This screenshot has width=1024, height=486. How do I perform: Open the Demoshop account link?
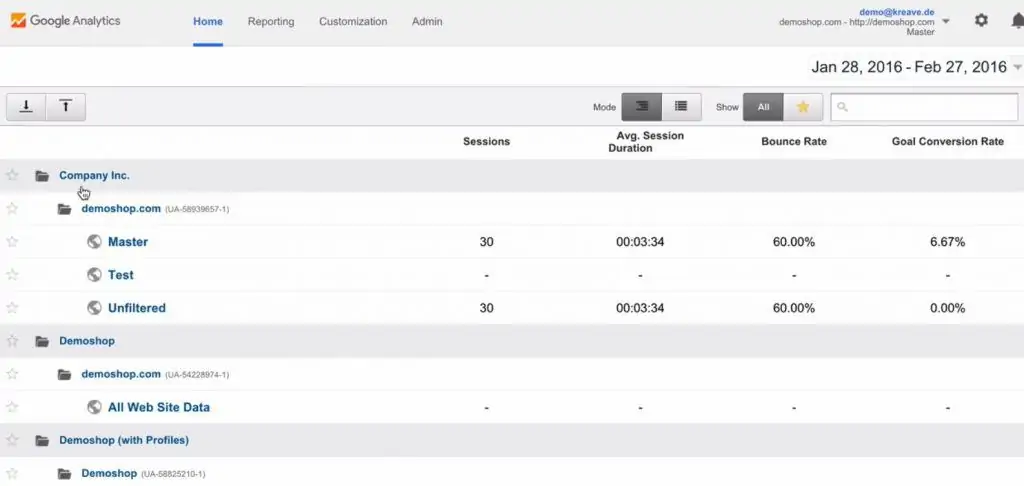(x=87, y=341)
